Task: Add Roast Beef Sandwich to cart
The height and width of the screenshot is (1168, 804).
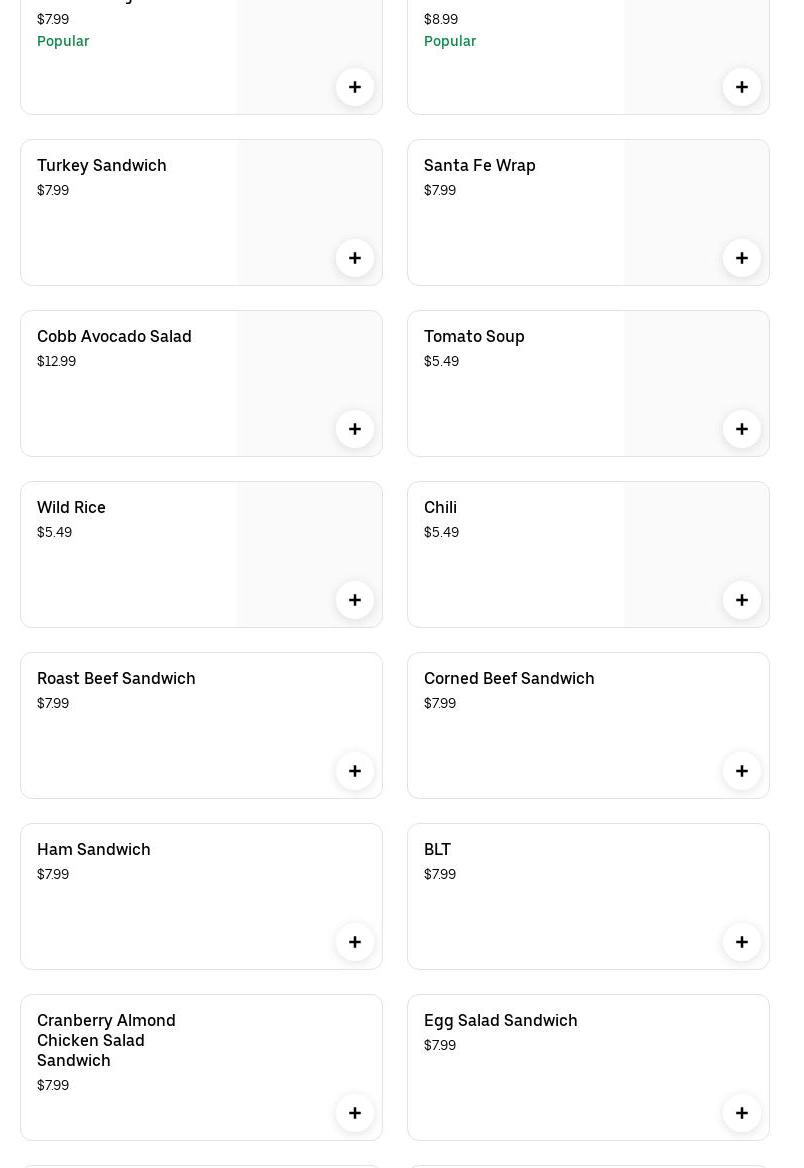Action: [355, 771]
